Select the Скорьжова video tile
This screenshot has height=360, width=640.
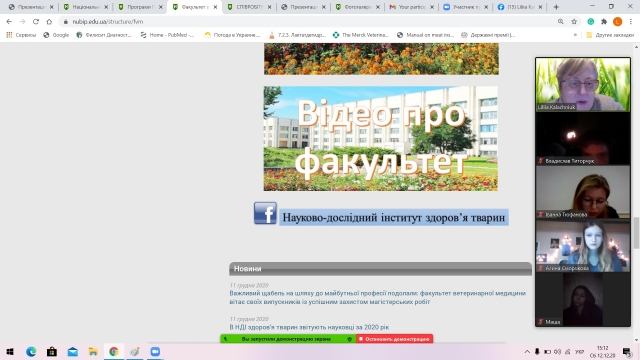point(583,246)
